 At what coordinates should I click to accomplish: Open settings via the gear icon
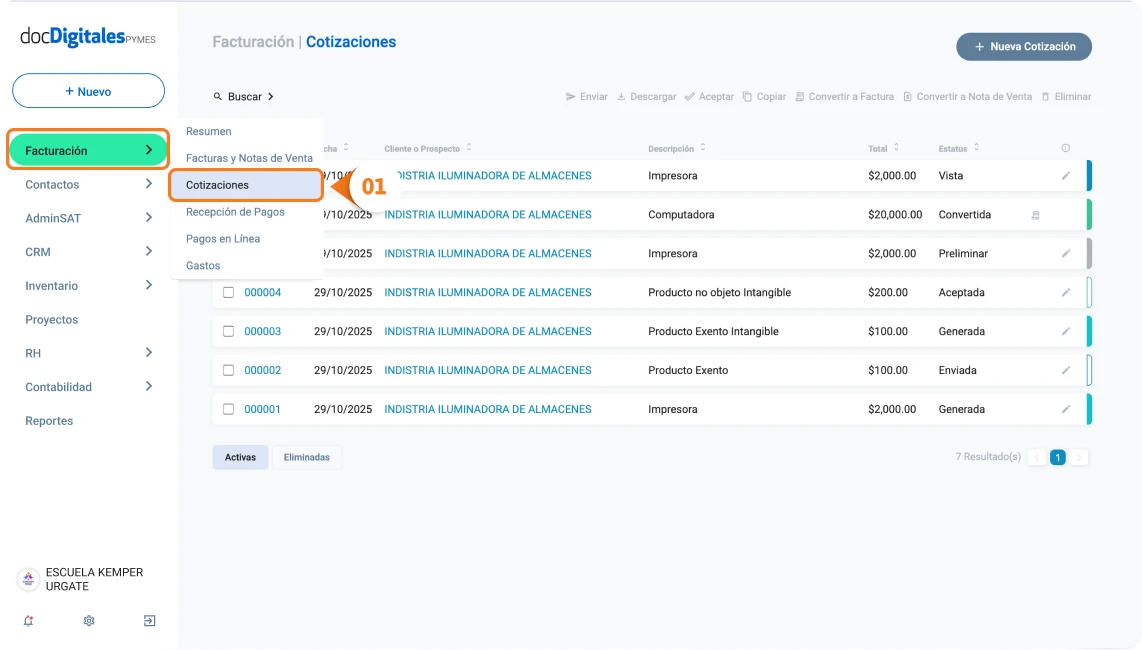click(89, 621)
